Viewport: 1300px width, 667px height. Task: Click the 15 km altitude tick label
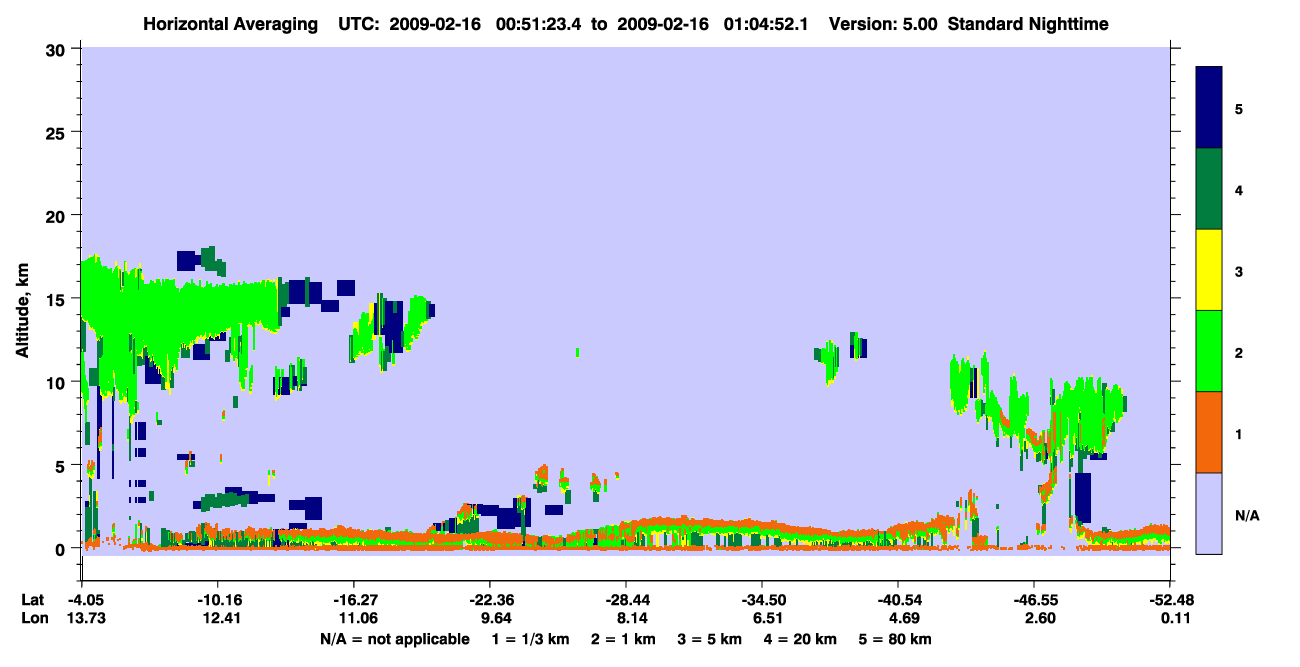(57, 299)
